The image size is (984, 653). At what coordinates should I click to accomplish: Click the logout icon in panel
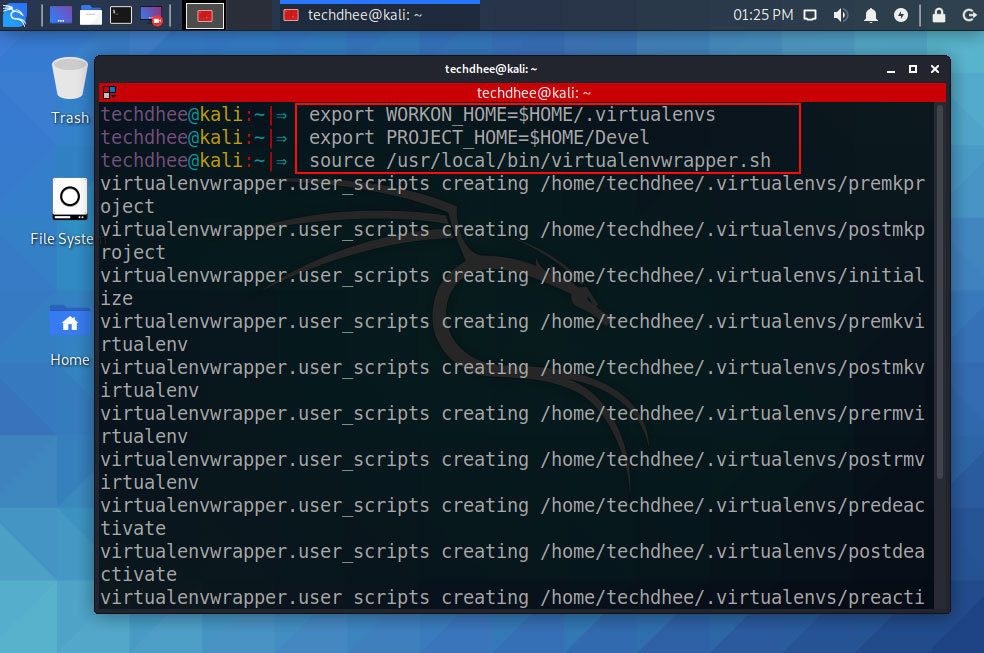click(x=970, y=15)
